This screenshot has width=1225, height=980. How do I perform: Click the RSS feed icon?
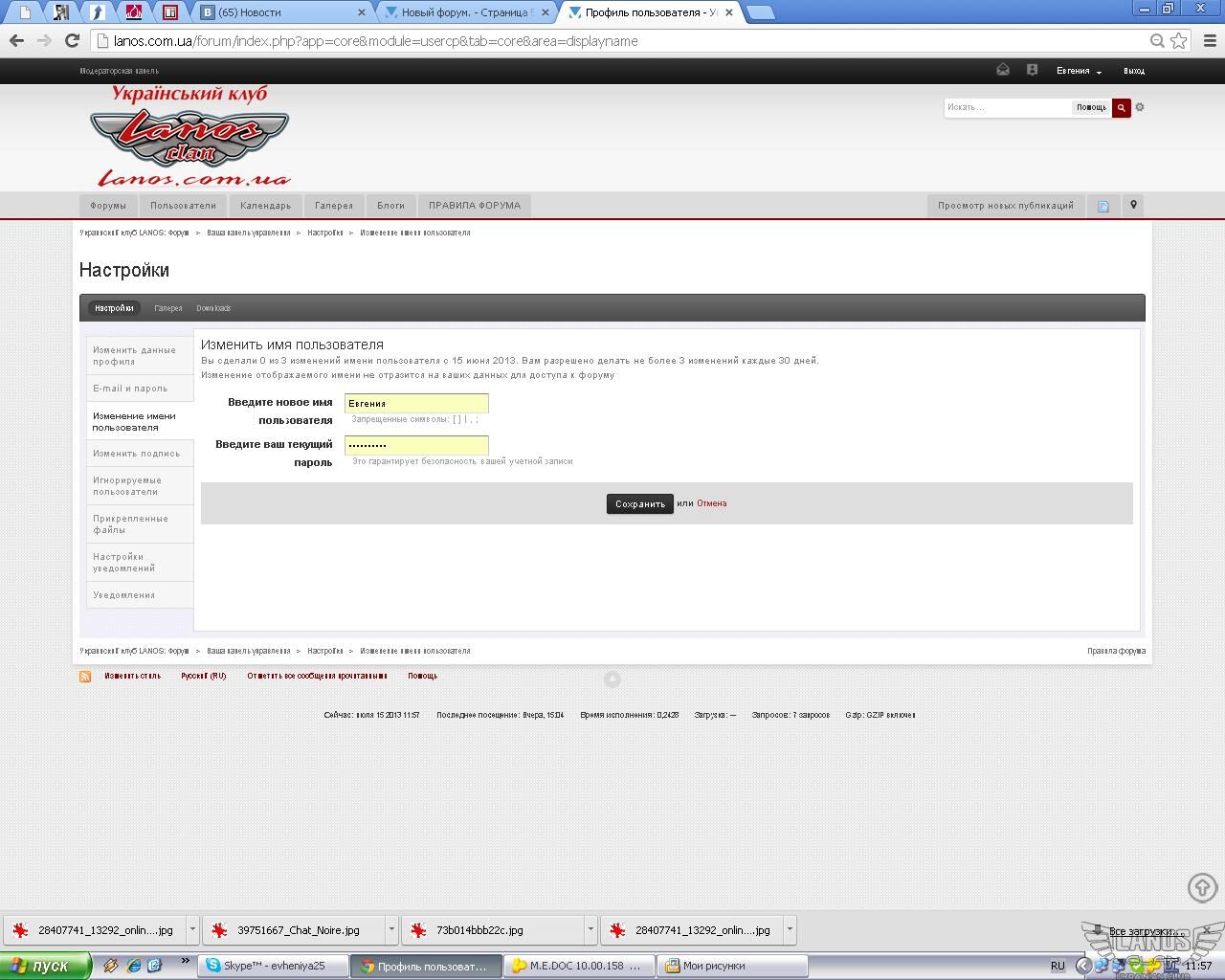point(85,677)
